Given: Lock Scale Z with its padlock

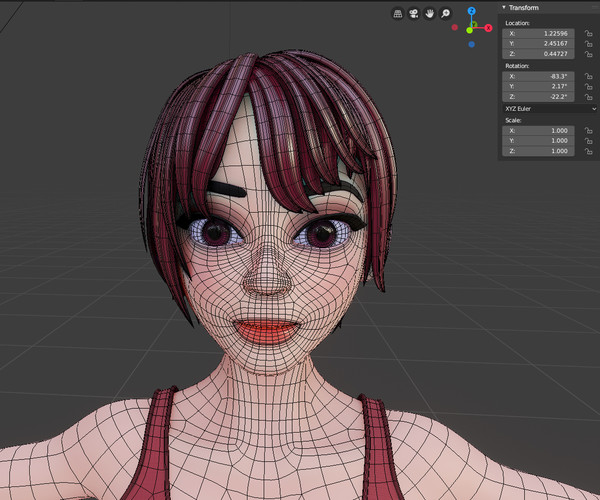Looking at the screenshot, I should click(x=588, y=151).
